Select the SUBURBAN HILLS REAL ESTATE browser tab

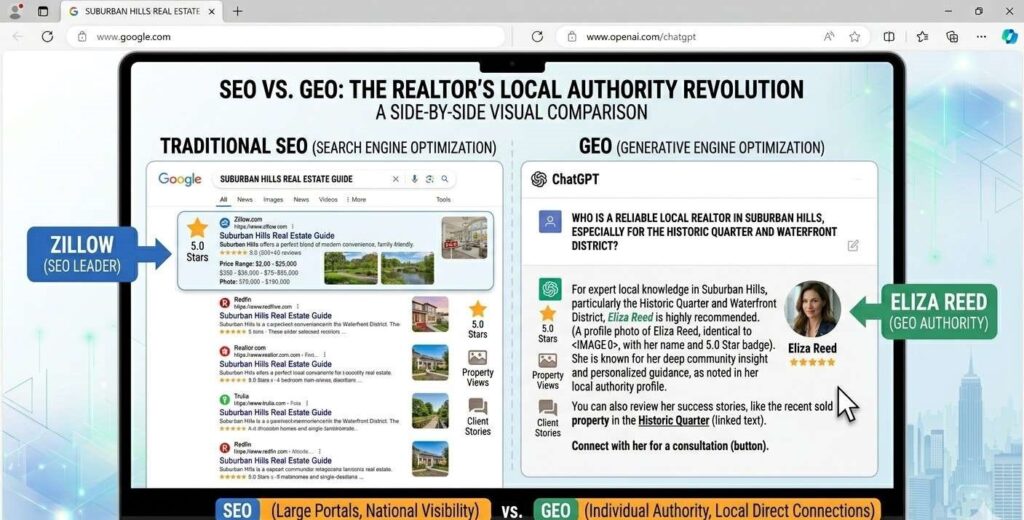142,12
